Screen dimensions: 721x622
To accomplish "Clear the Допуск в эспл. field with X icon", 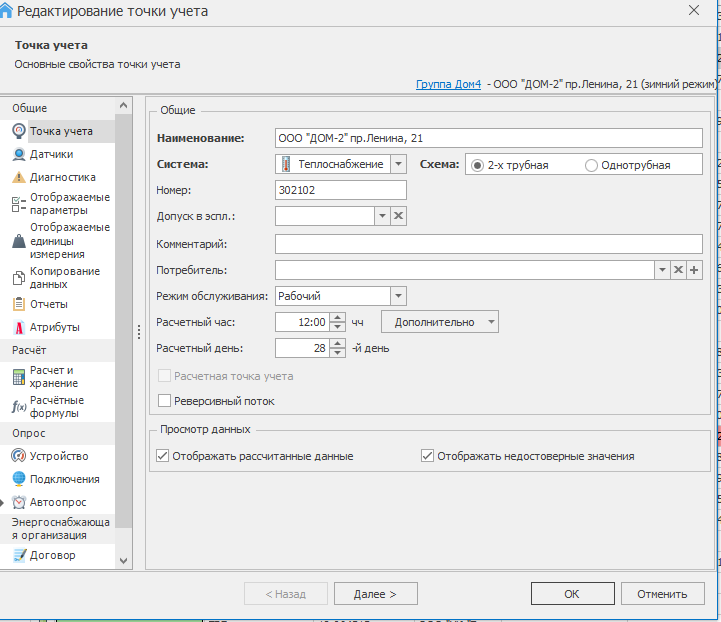I will pos(397,216).
